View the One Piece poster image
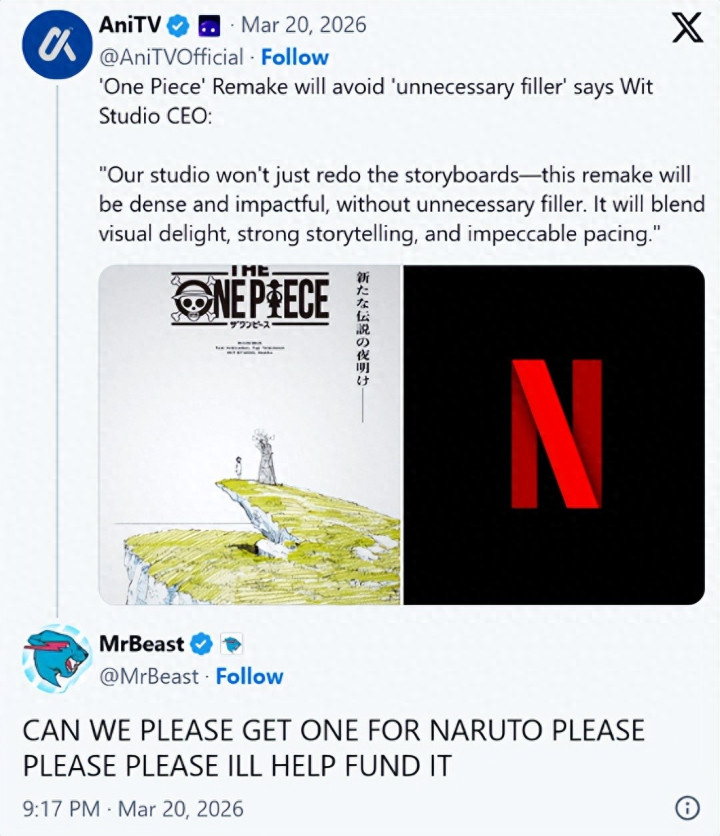The width and height of the screenshot is (720, 836). point(250,435)
